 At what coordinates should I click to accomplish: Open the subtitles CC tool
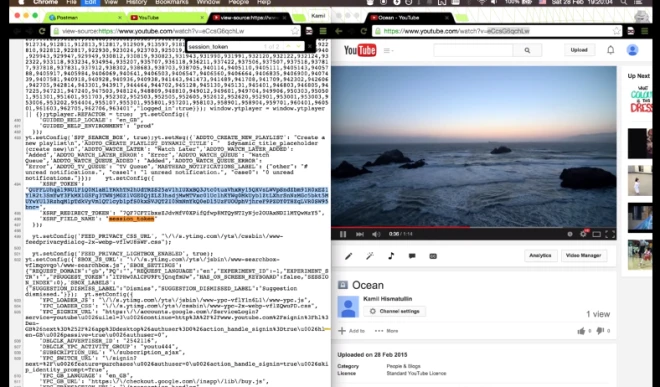[433, 256]
